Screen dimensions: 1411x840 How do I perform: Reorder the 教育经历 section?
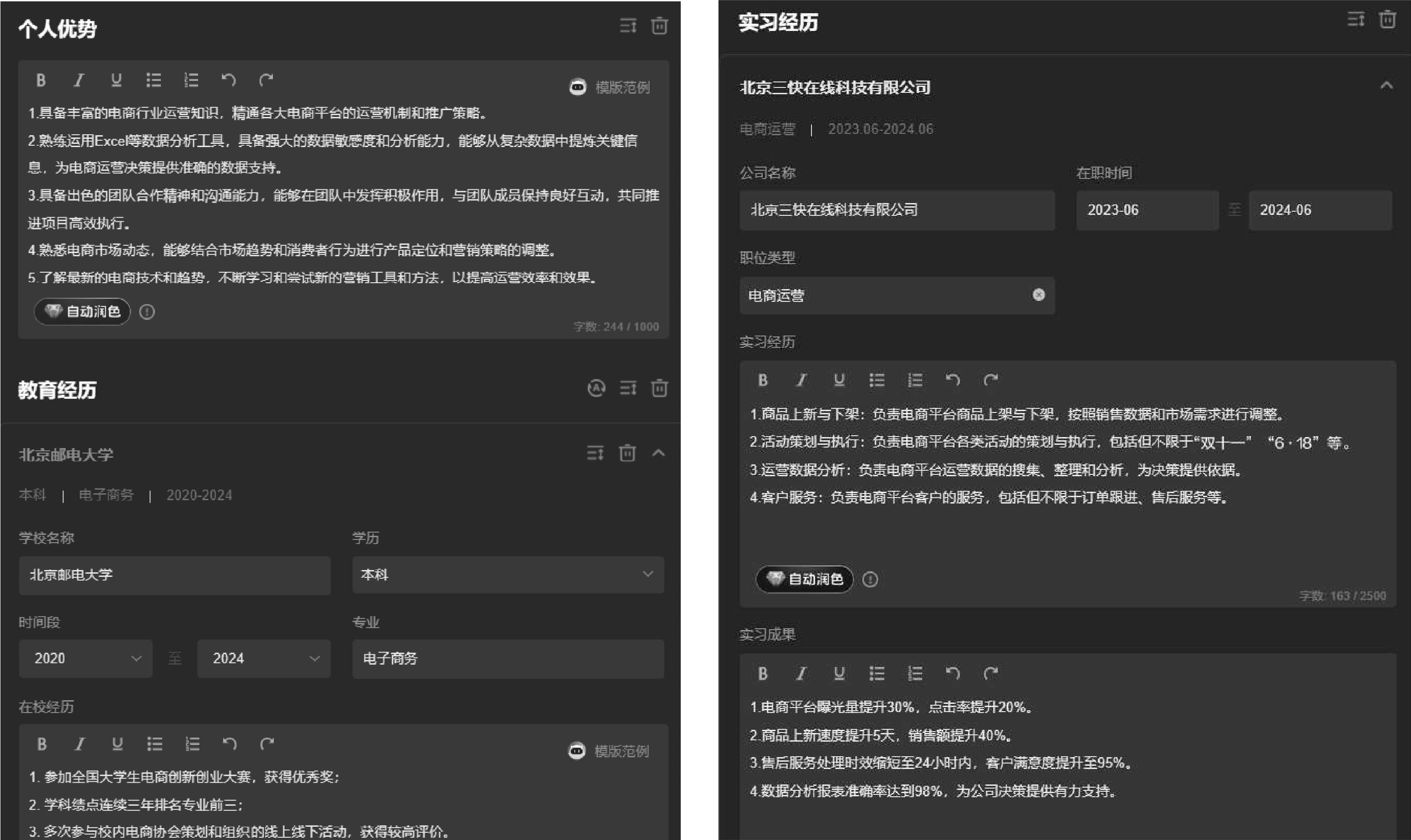pyautogui.click(x=628, y=388)
